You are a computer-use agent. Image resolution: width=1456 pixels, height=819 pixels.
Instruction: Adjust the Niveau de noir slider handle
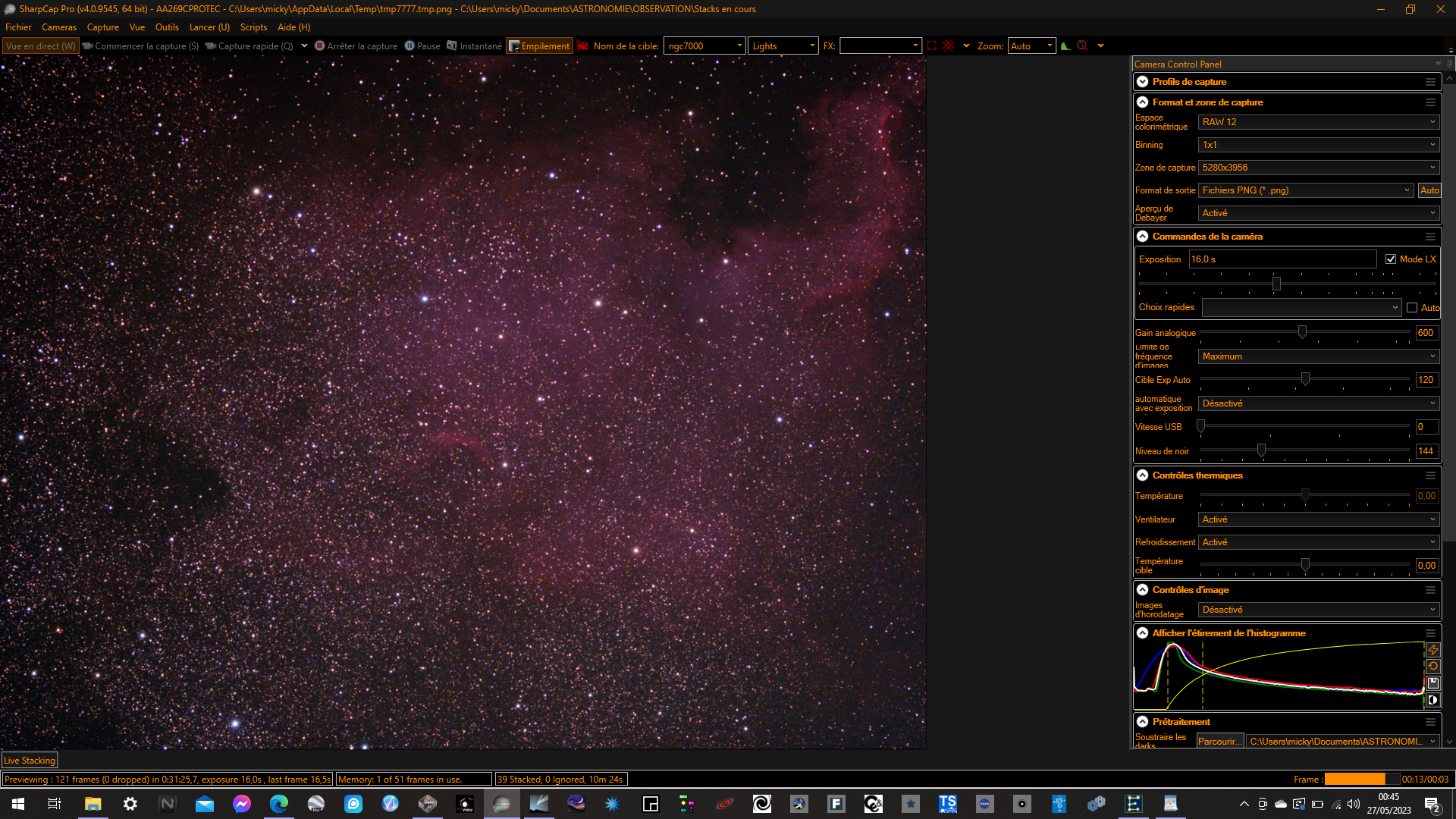(1261, 450)
